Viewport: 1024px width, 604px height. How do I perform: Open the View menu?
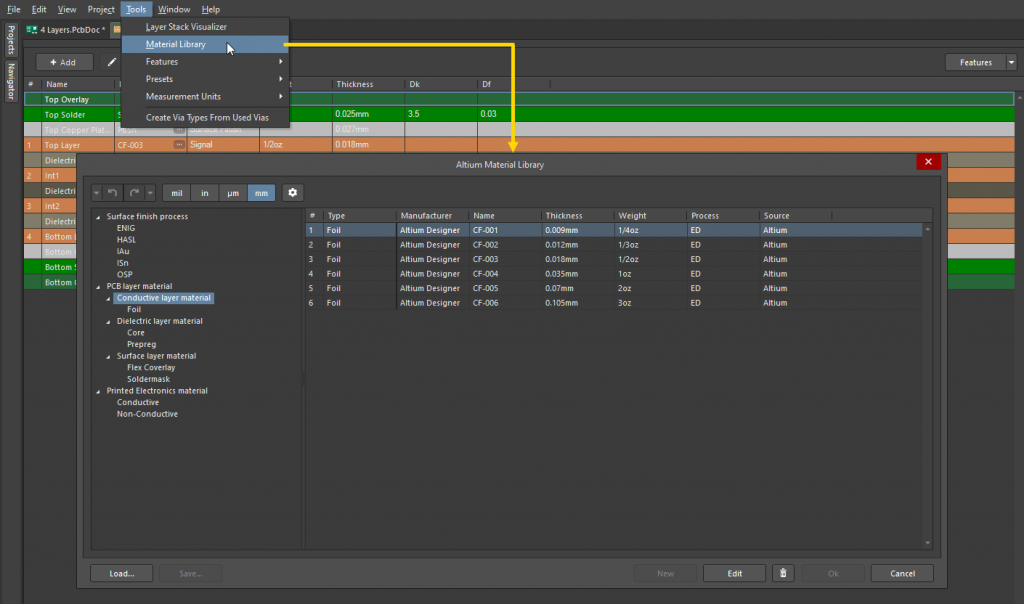coord(67,9)
